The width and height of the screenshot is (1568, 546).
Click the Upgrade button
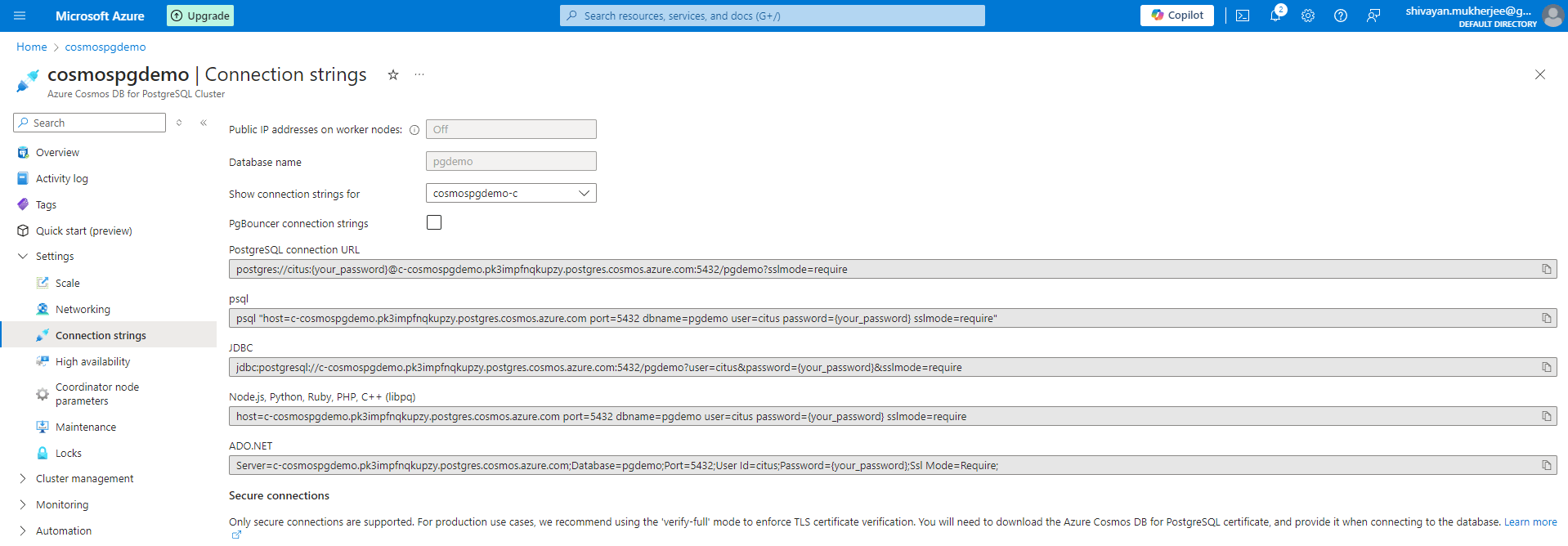(x=200, y=16)
